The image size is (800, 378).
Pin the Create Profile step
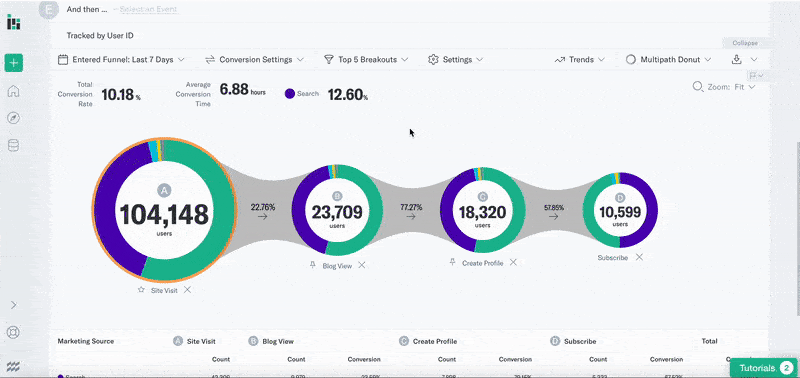pos(452,262)
